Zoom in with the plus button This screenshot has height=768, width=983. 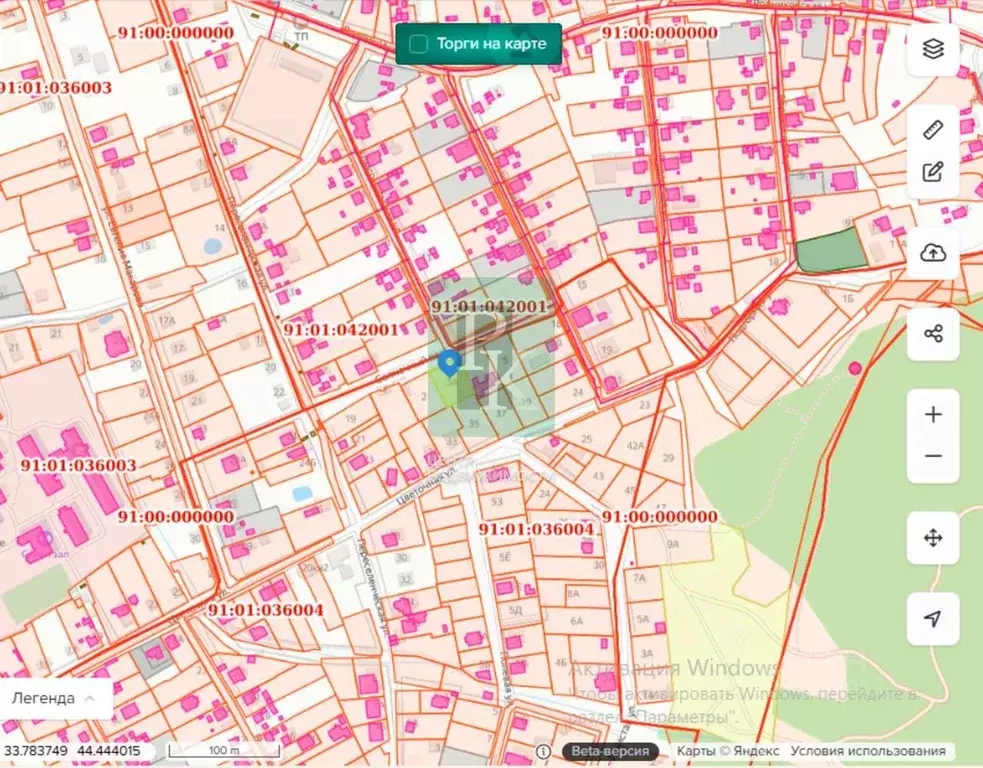tap(933, 414)
